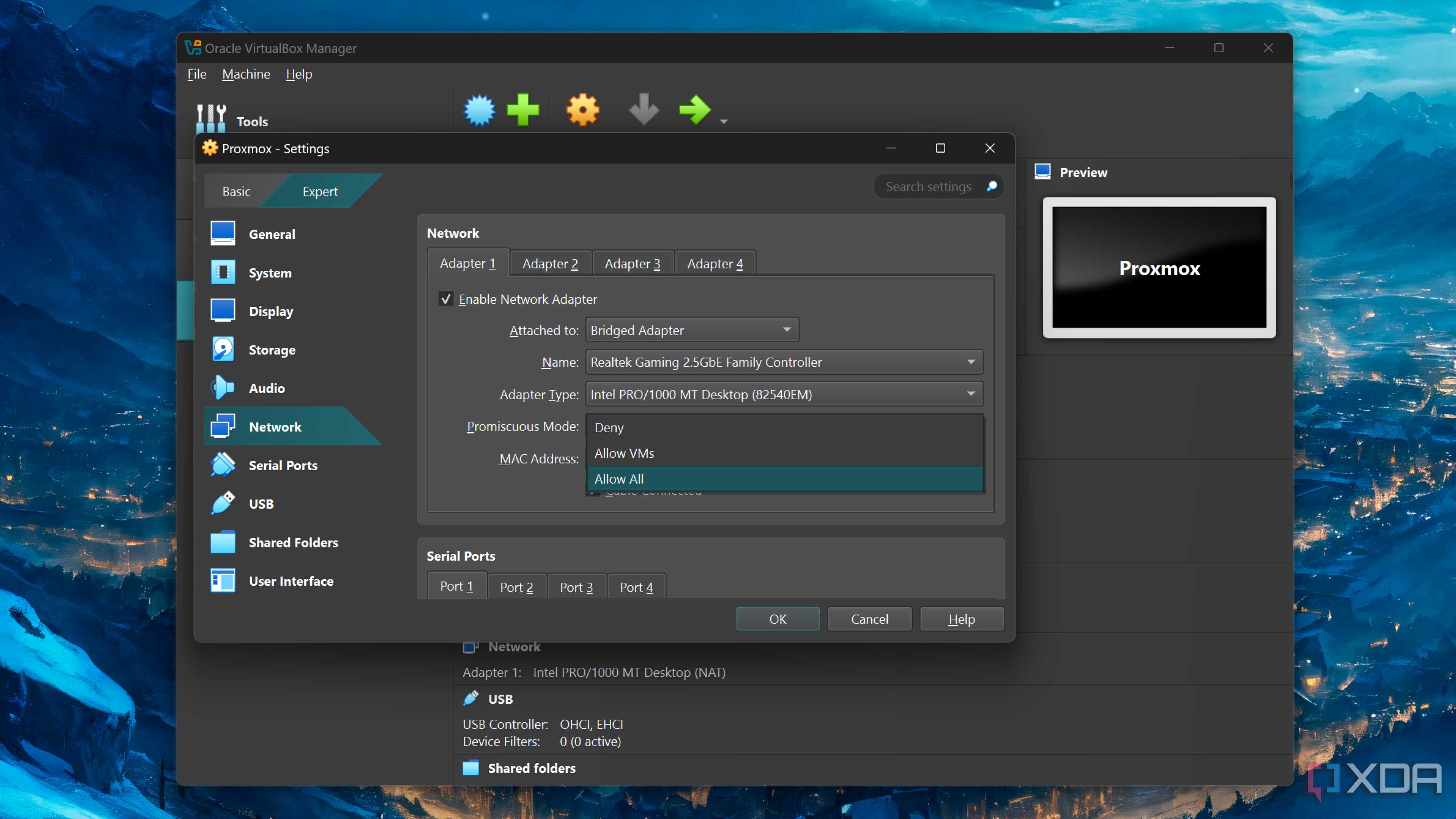Open the Attached to dropdown
The height and width of the screenshot is (819, 1456).
click(692, 329)
